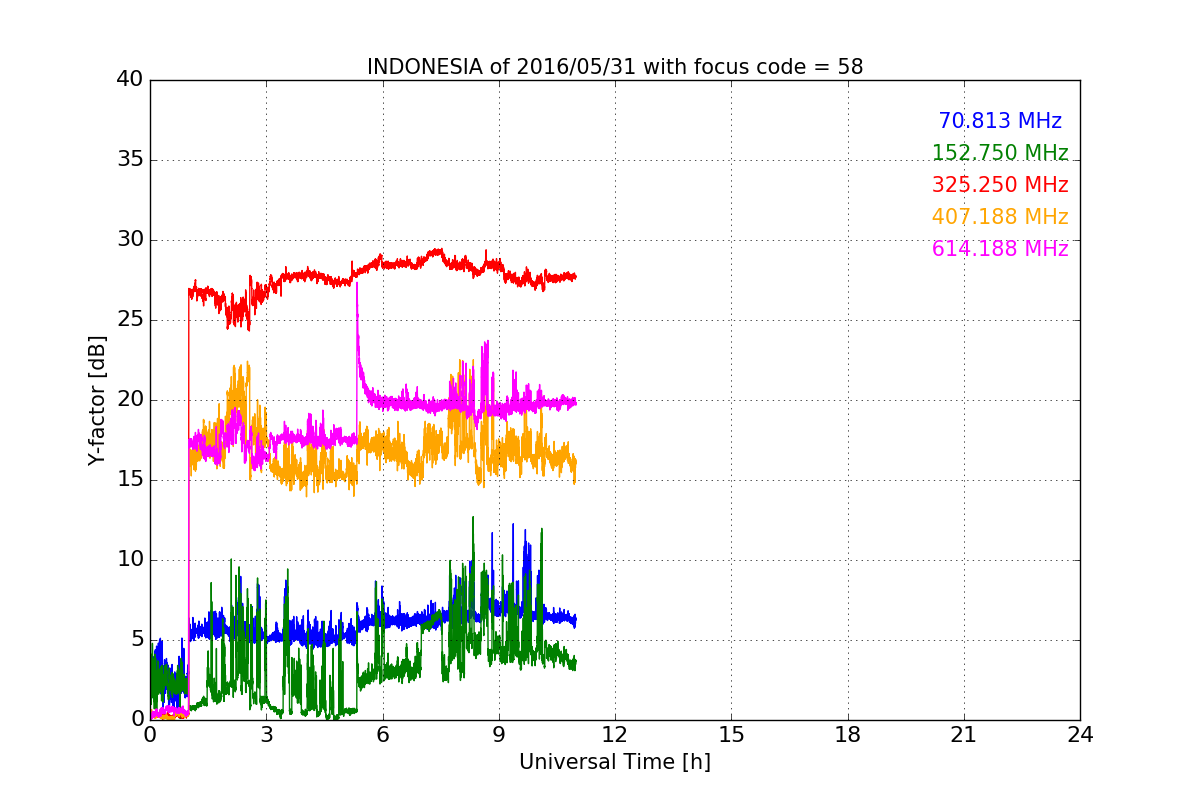1200x800 pixels.
Task: Click y-axis tick label 10
Action: [x=130, y=560]
